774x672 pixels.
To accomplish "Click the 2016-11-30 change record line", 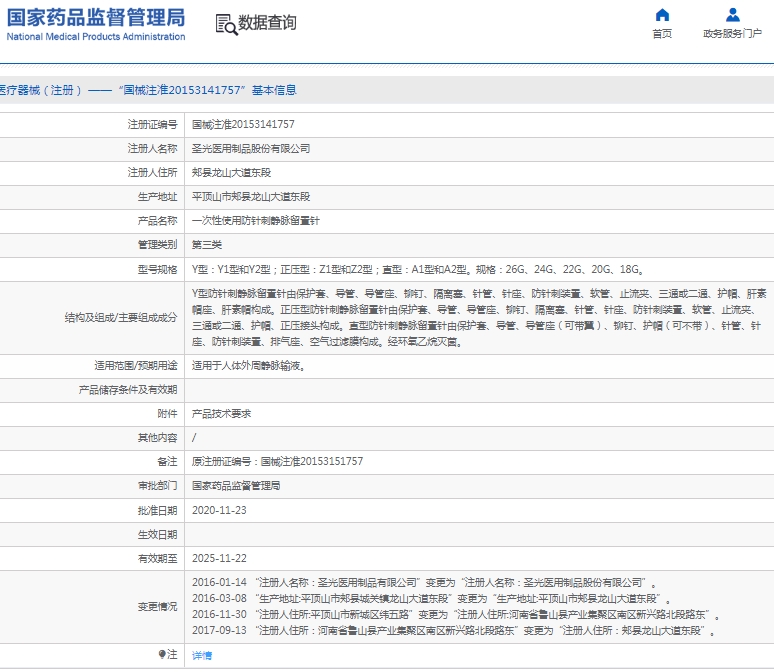I will coord(456,615).
